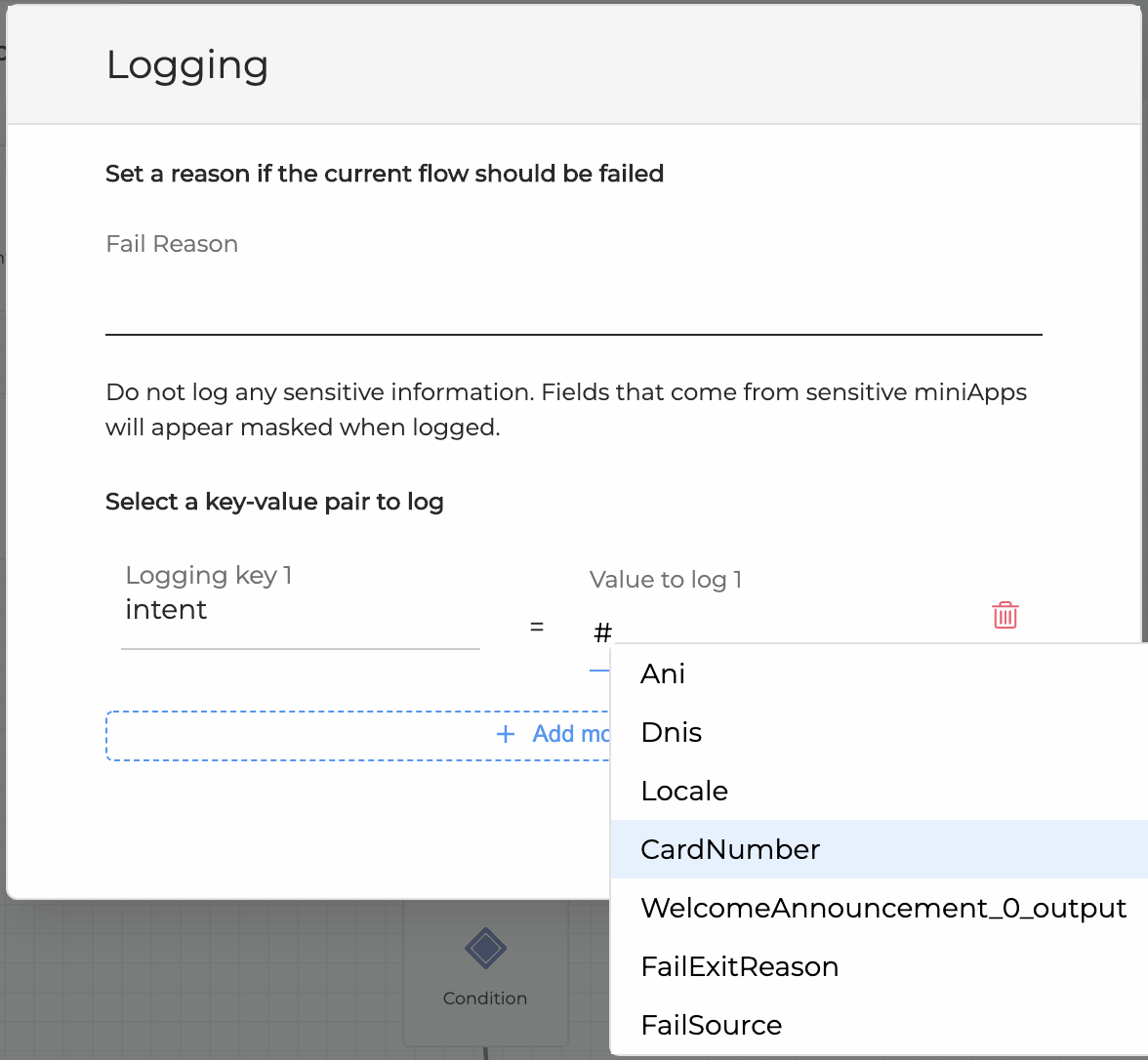Pick the Locale variable option
The height and width of the screenshot is (1060, 1148).
point(684,791)
